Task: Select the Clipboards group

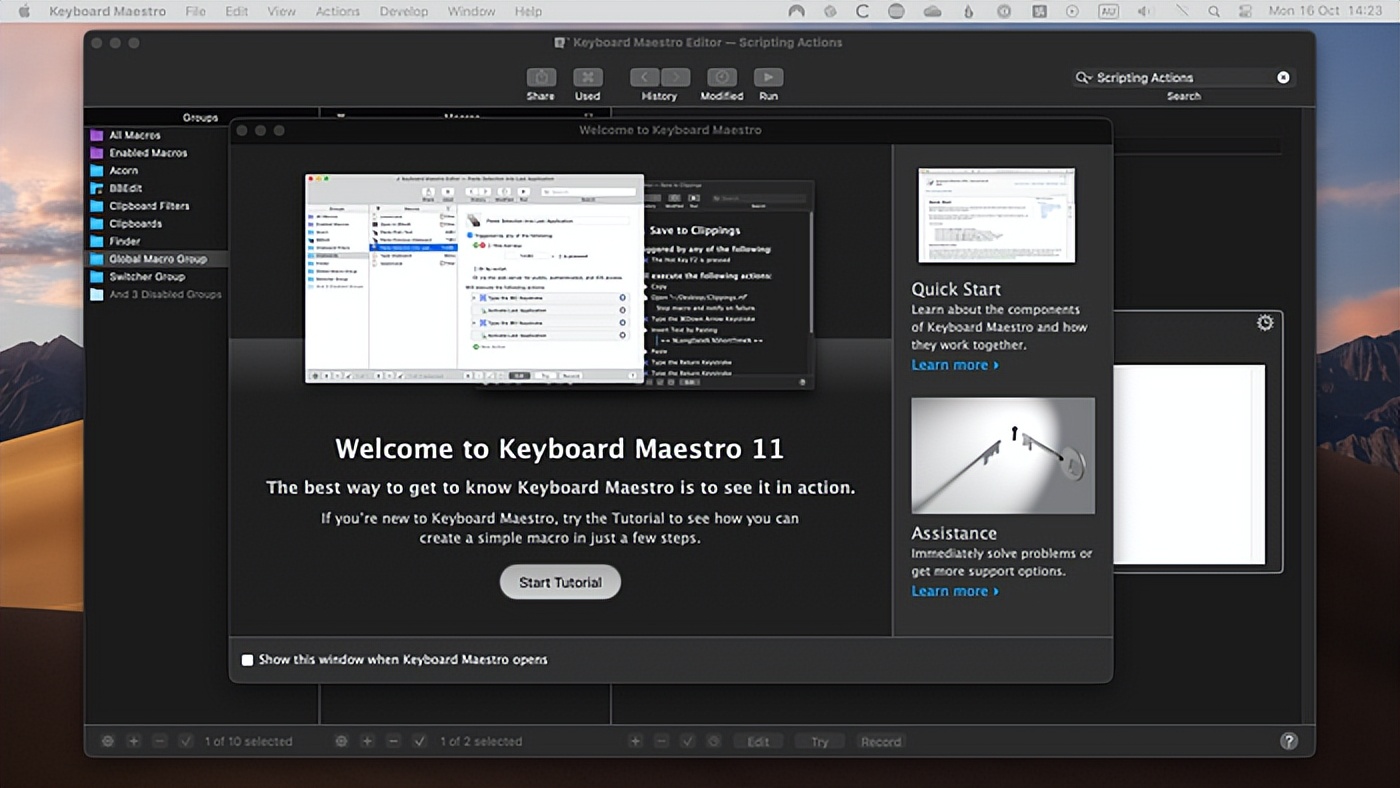Action: (156, 223)
